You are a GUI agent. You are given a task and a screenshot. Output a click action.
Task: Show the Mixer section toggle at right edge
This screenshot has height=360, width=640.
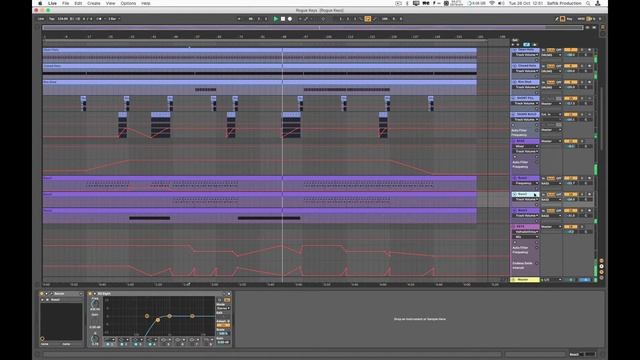(601, 272)
